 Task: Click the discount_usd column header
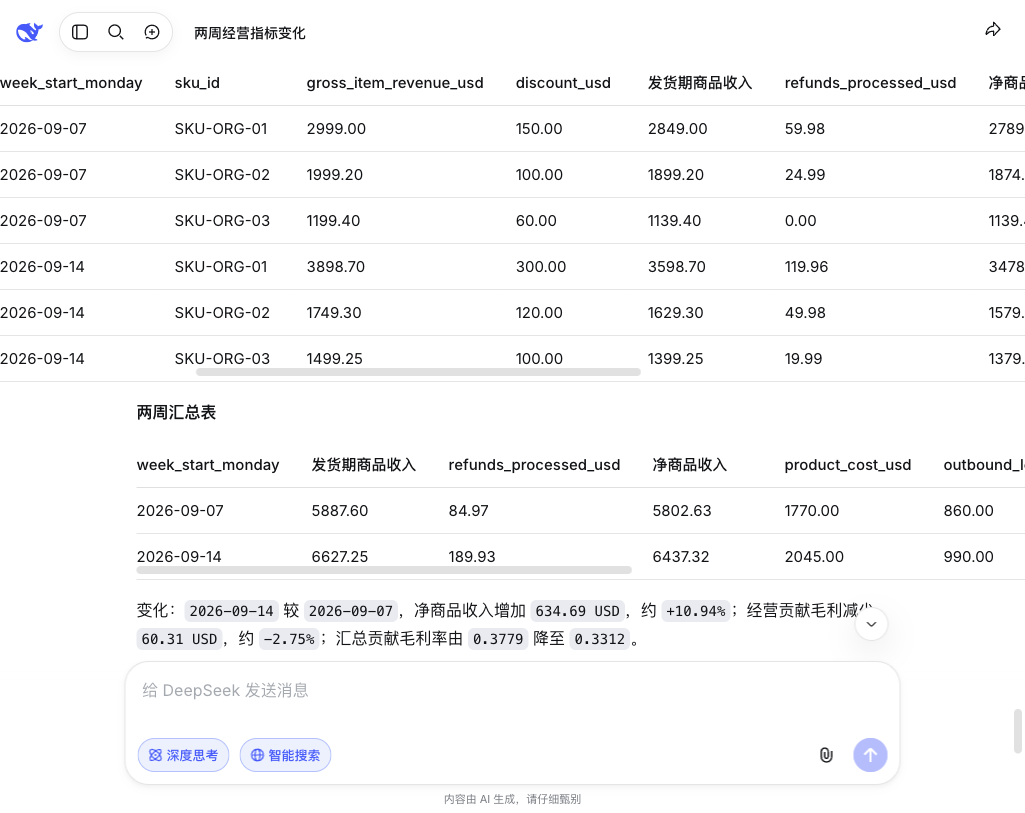point(563,83)
